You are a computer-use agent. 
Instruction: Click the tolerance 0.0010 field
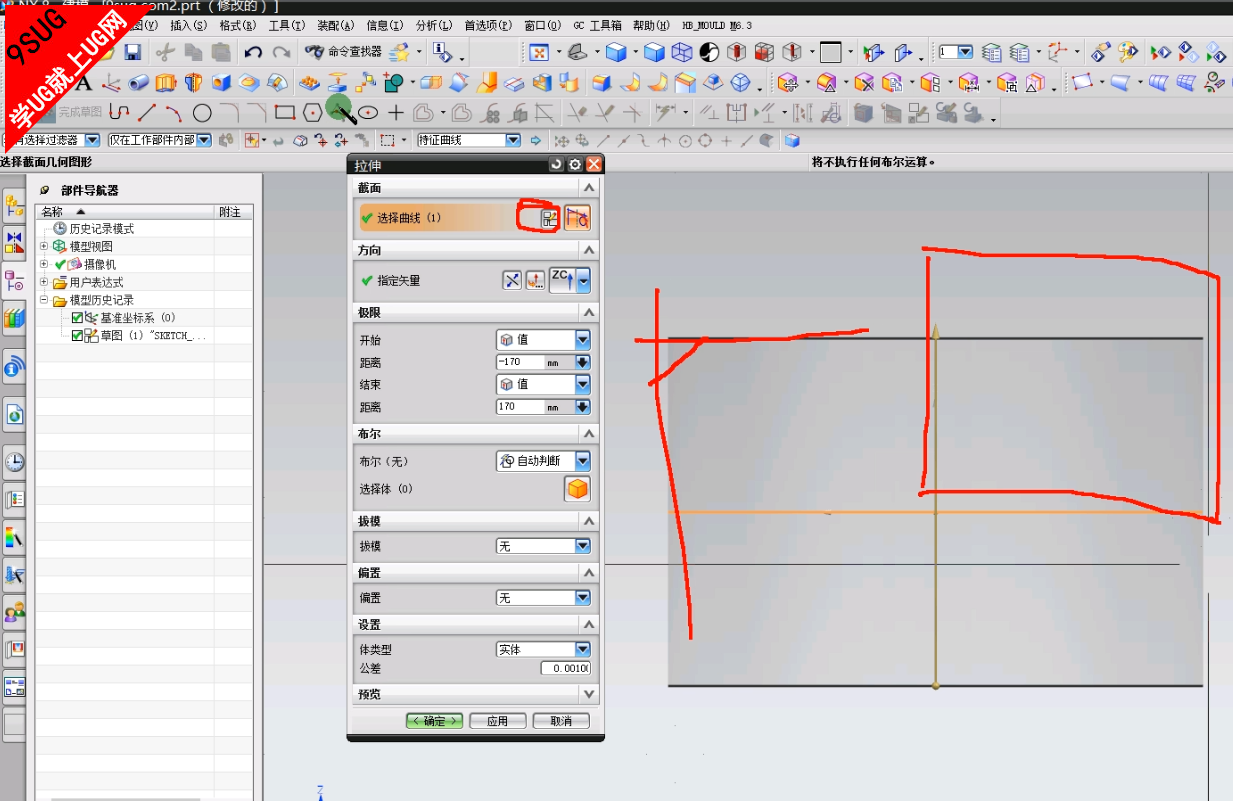click(565, 668)
